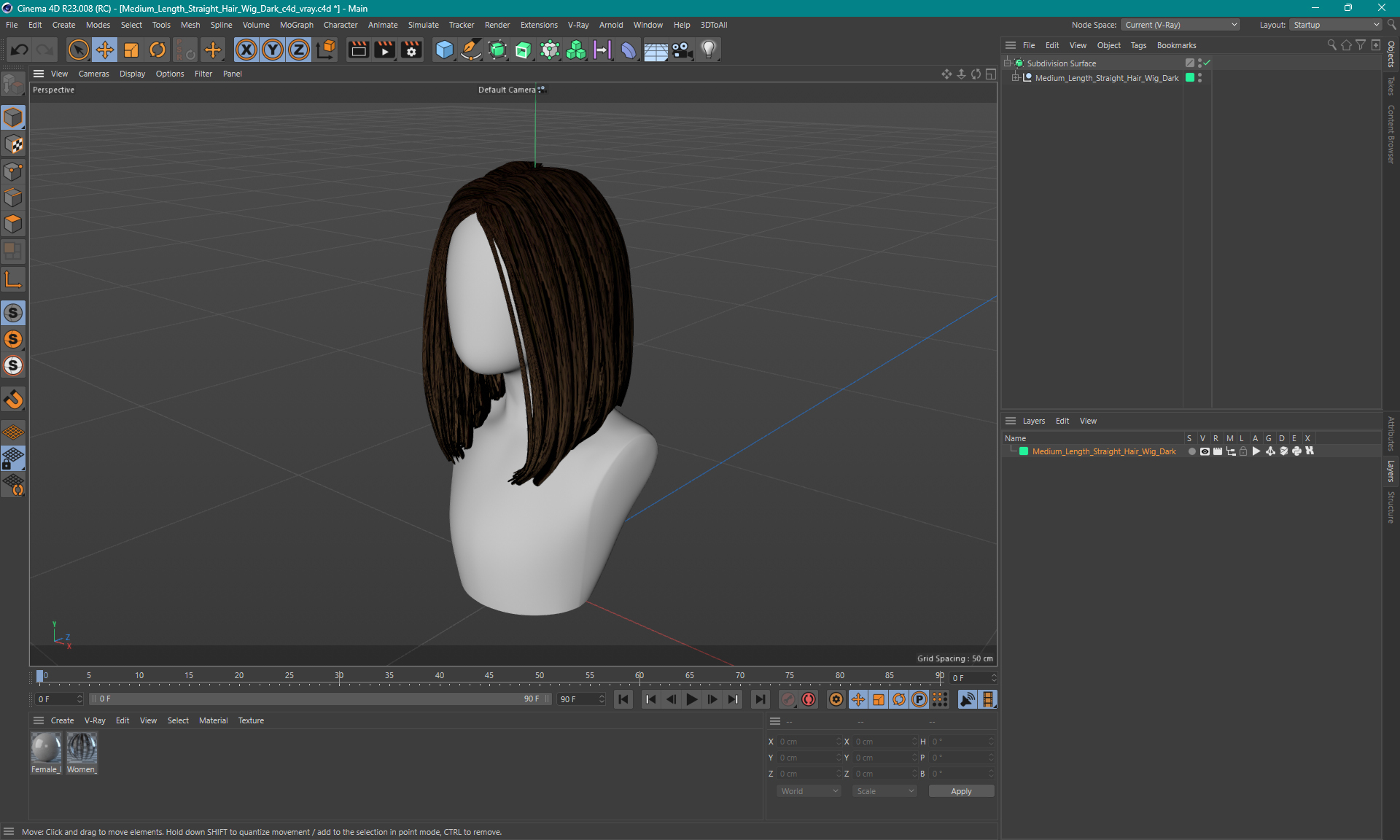Select the Rotate tool
This screenshot has height=840, width=1400.
point(157,50)
